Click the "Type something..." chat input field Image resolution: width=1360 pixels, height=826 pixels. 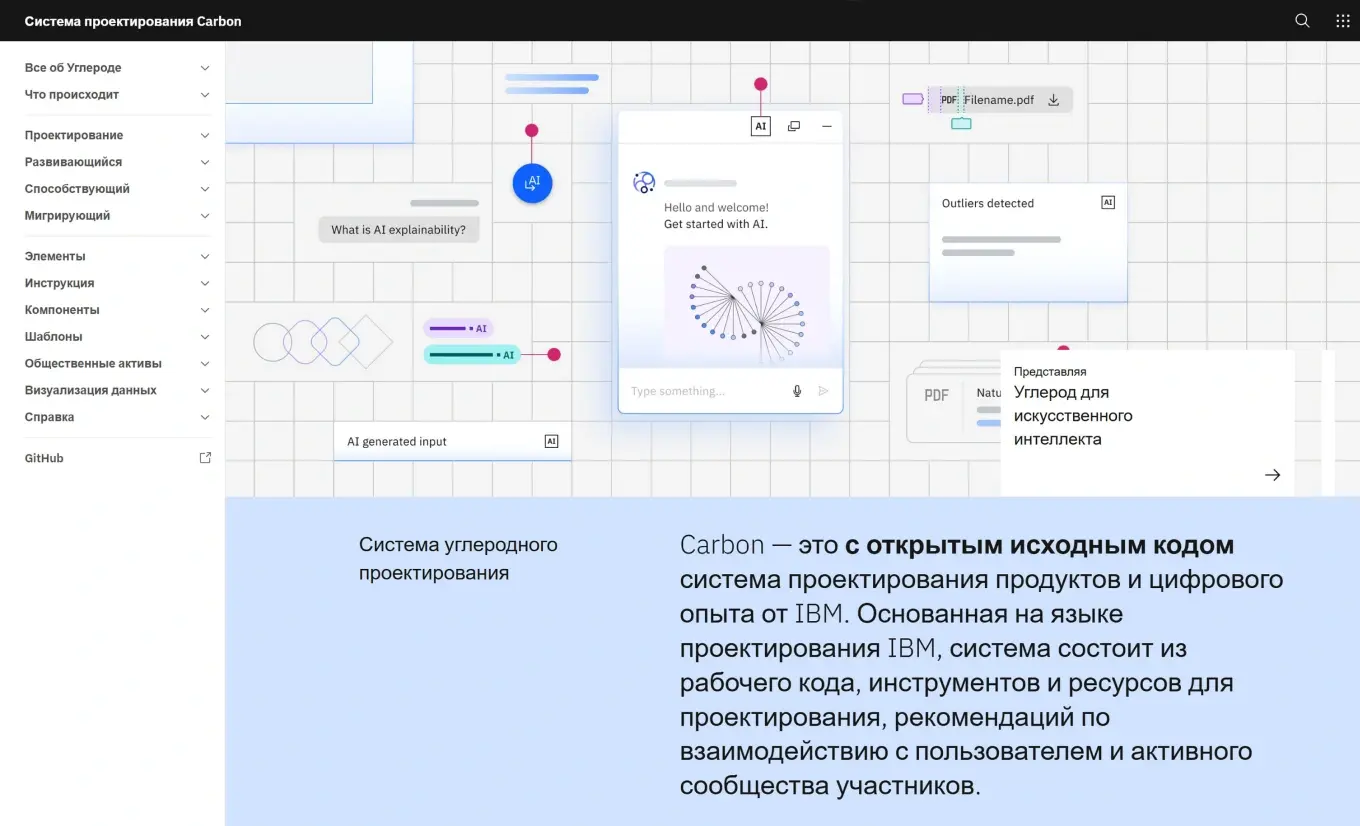pyautogui.click(x=700, y=391)
